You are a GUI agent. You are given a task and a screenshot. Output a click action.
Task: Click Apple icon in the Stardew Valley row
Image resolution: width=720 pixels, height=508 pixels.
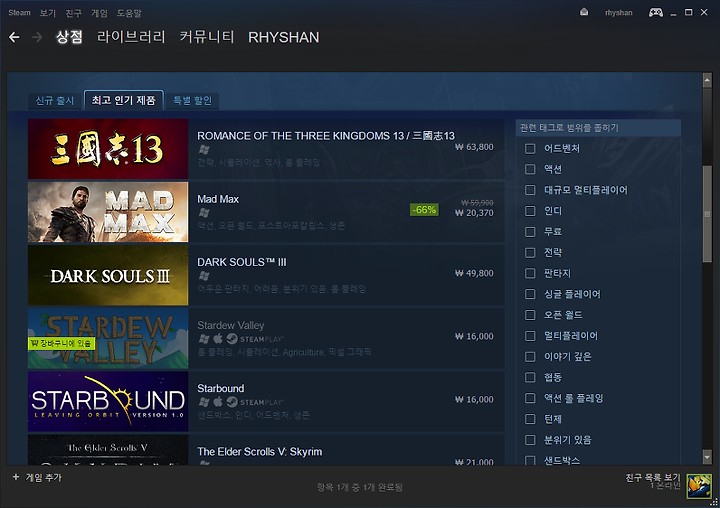point(218,339)
